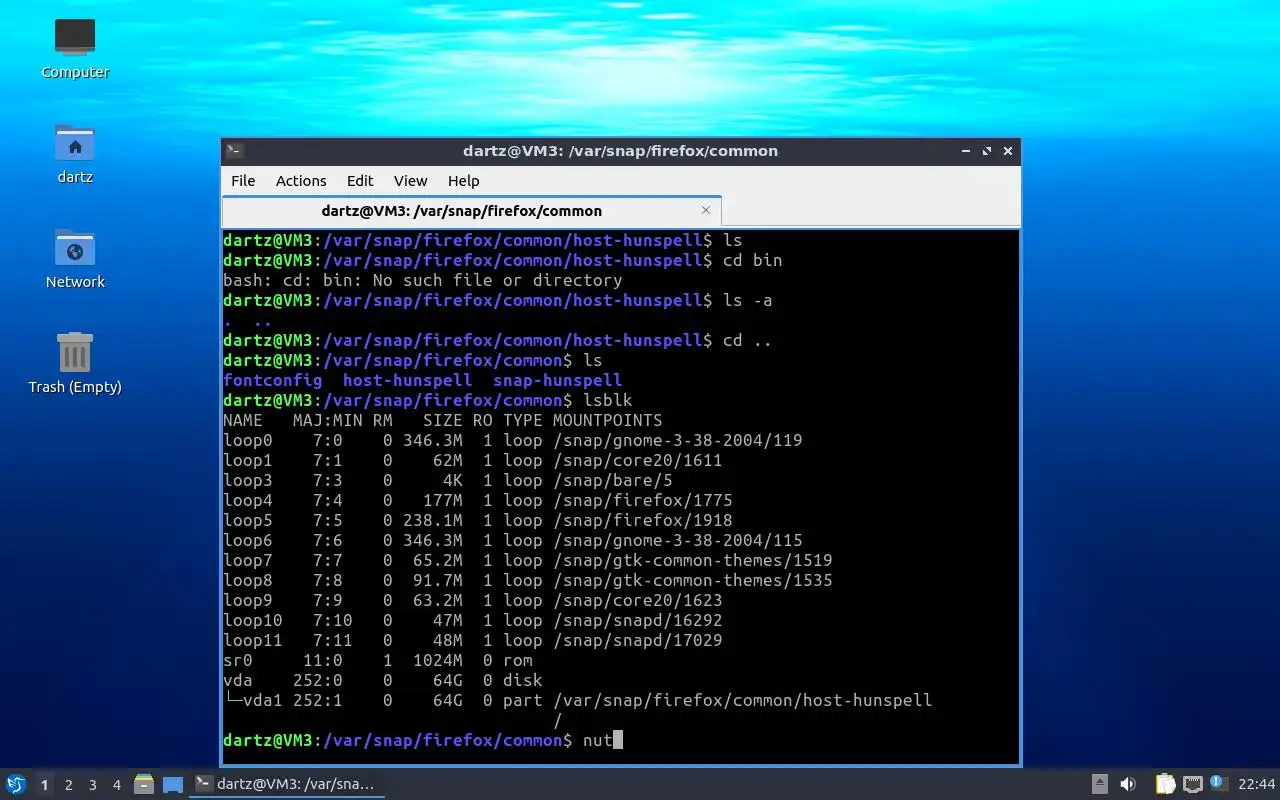This screenshot has height=800, width=1280.
Task: Click the terminal icon in the title bar
Action: pos(234,151)
